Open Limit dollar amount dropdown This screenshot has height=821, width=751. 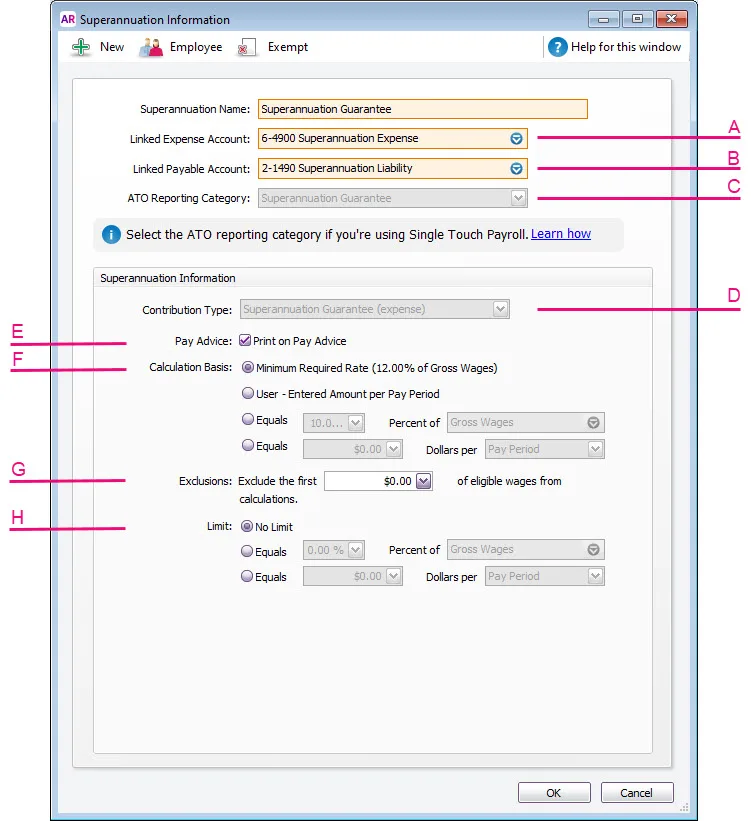pos(394,576)
